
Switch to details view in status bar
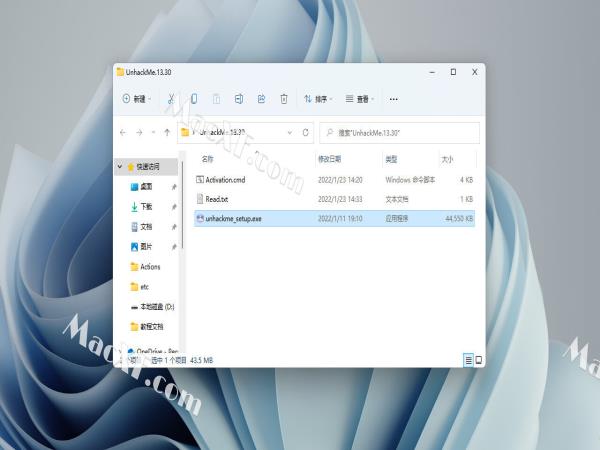(x=468, y=360)
